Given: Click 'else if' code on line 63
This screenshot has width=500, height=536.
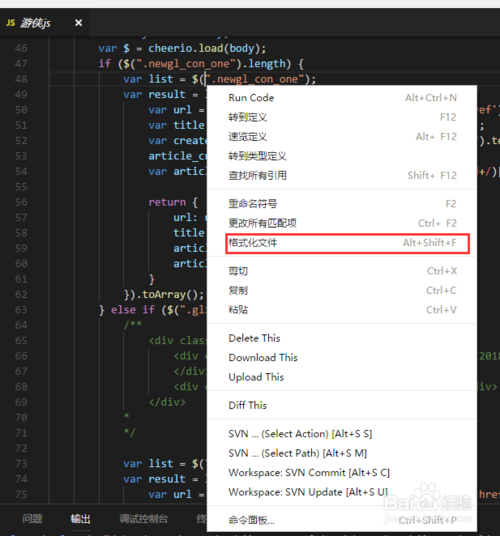Looking at the screenshot, I should click(133, 310).
